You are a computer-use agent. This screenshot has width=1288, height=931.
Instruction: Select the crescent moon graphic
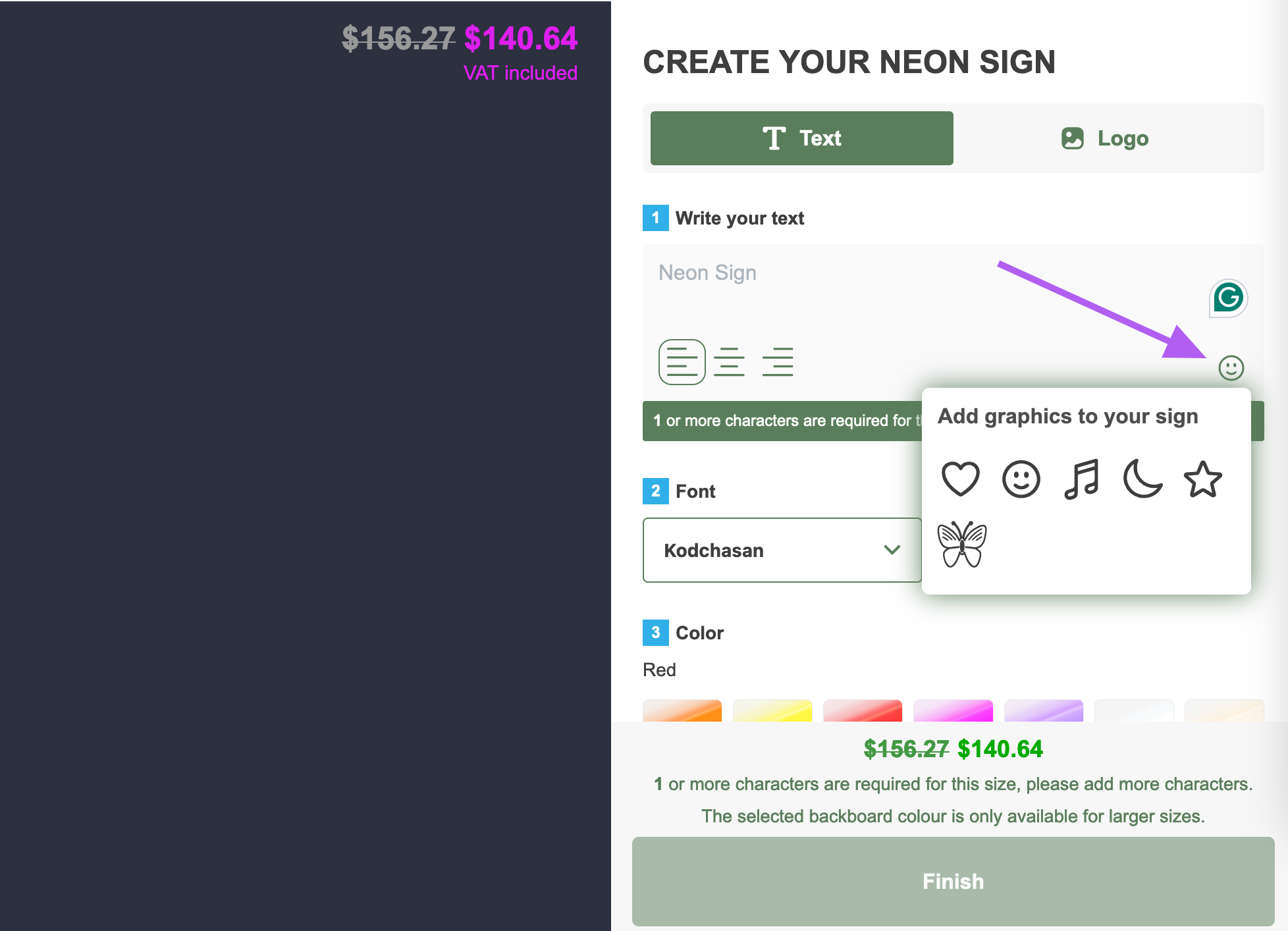coord(1142,479)
